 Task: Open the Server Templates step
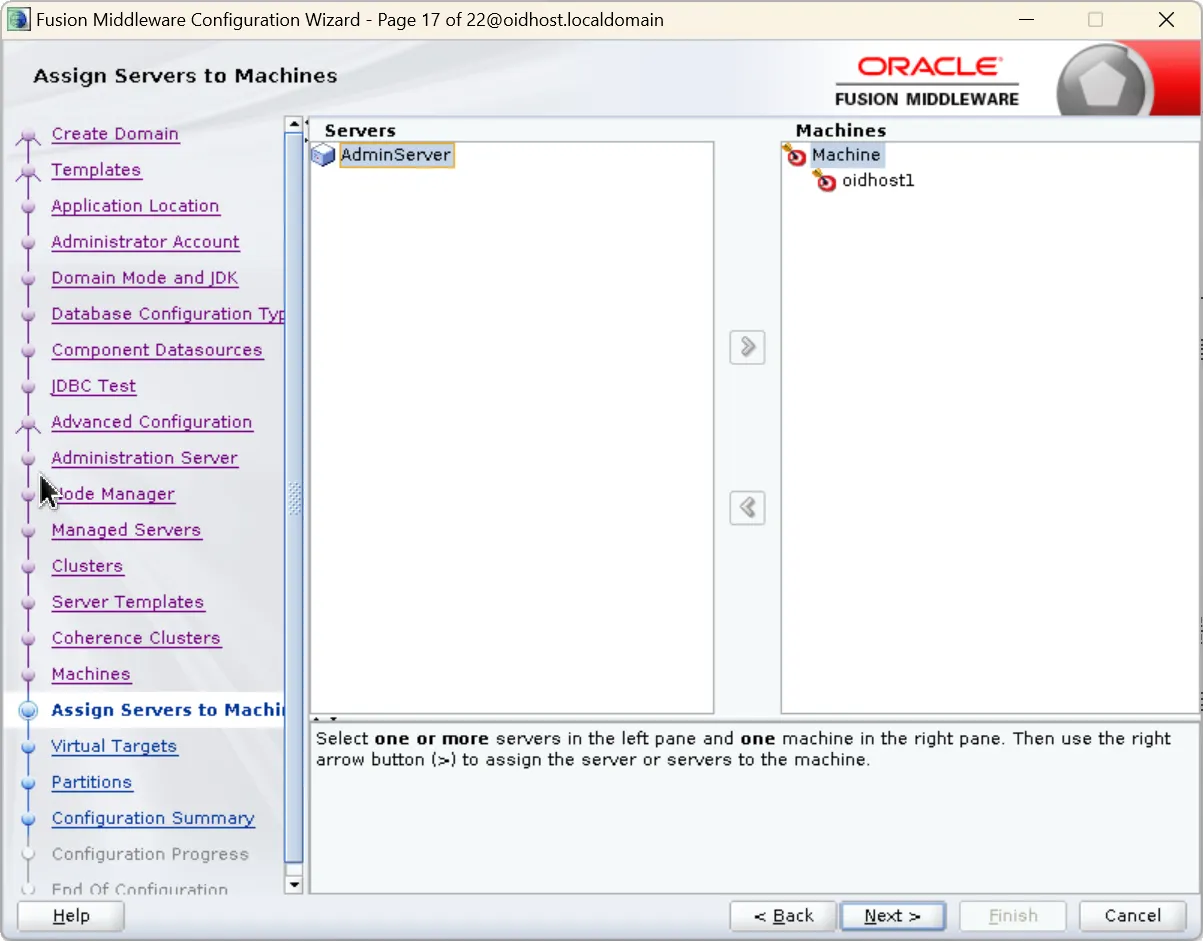128,602
